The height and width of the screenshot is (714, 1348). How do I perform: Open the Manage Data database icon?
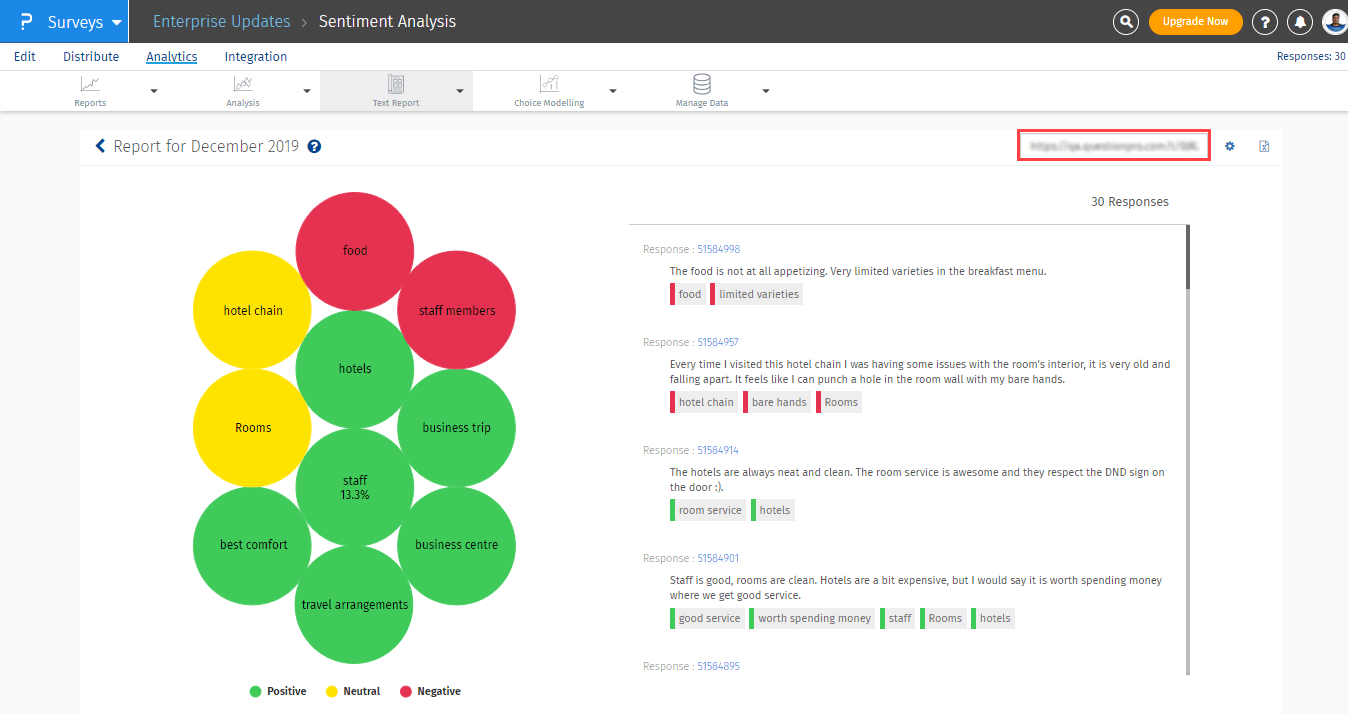[x=702, y=84]
